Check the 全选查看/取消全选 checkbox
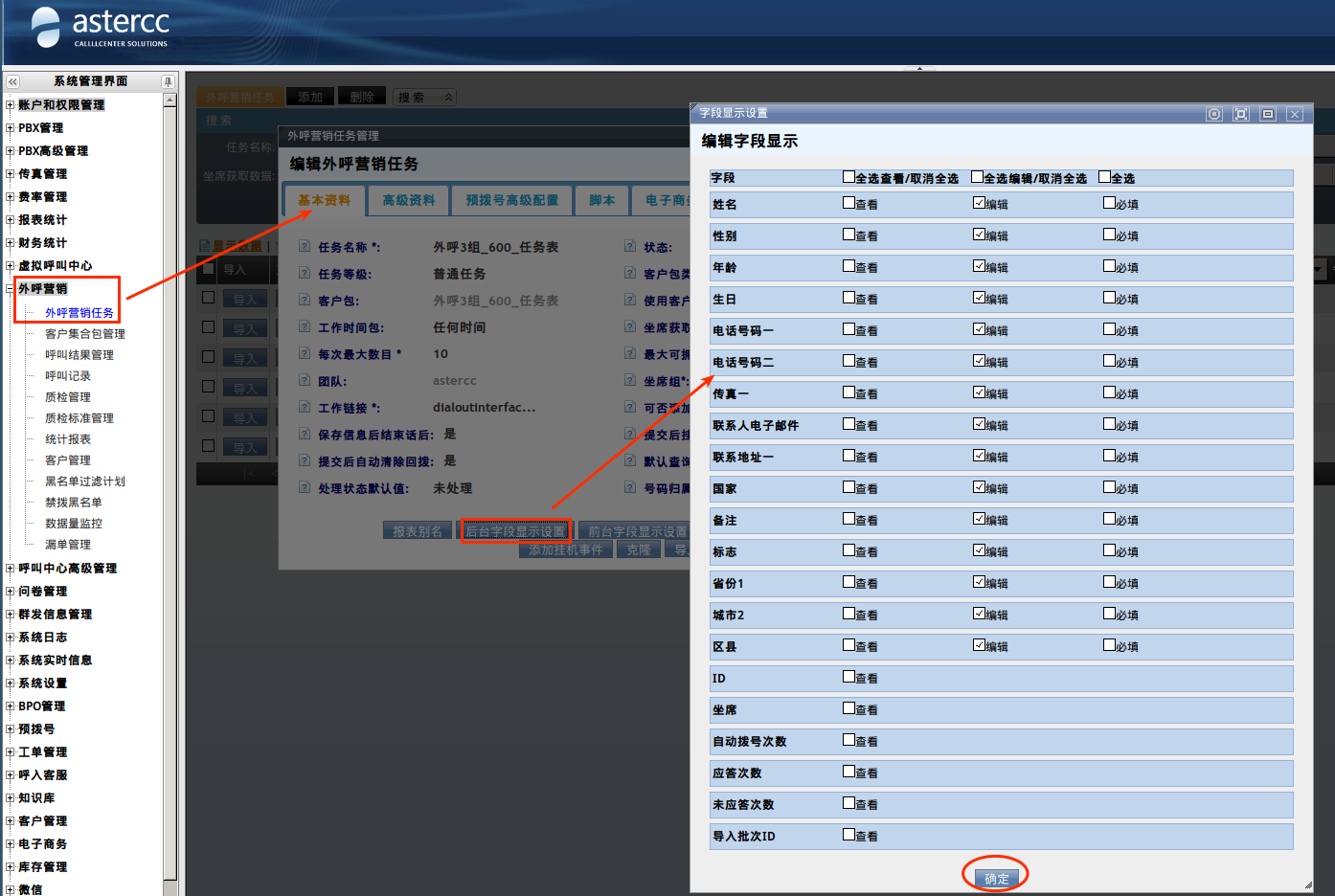Image resolution: width=1335 pixels, height=896 pixels. pyautogui.click(x=849, y=177)
